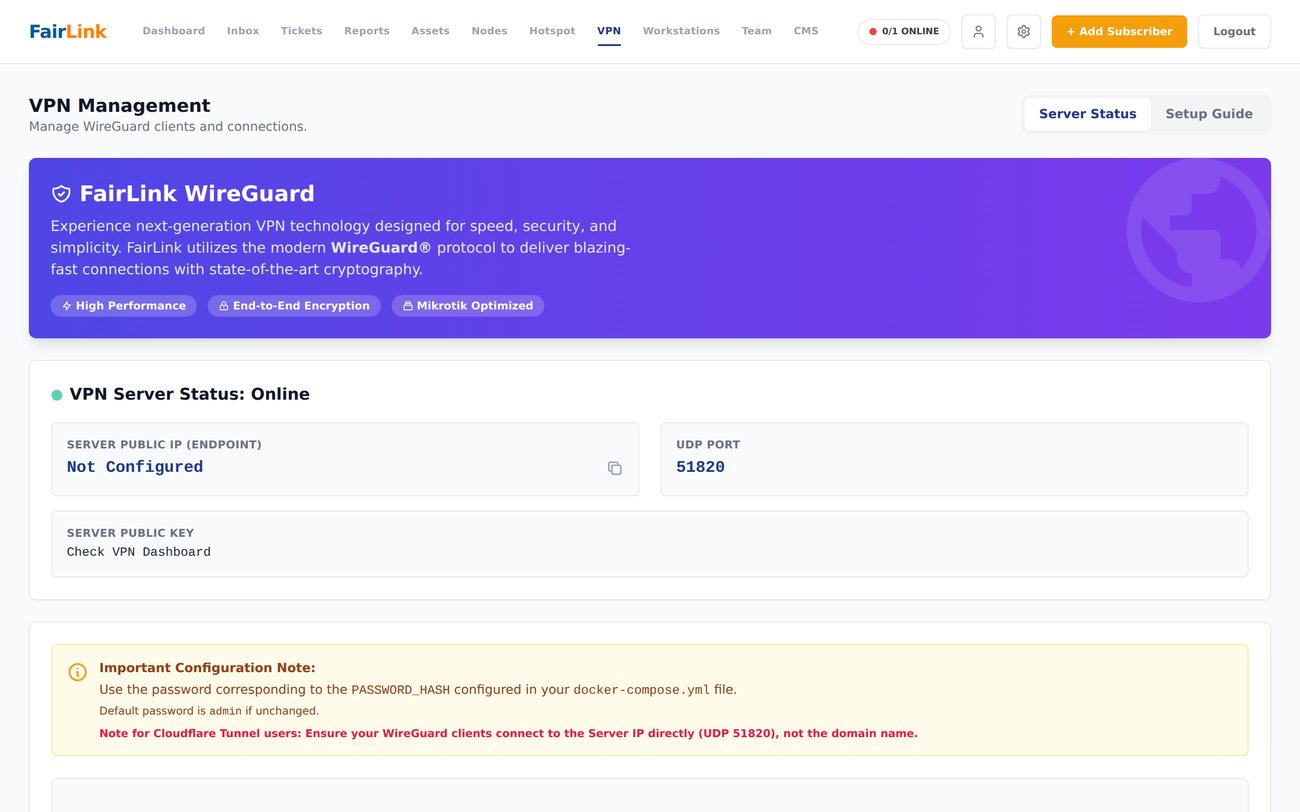Click the Check VPN Dashboard key text
The width and height of the screenshot is (1300, 812).
[139, 552]
